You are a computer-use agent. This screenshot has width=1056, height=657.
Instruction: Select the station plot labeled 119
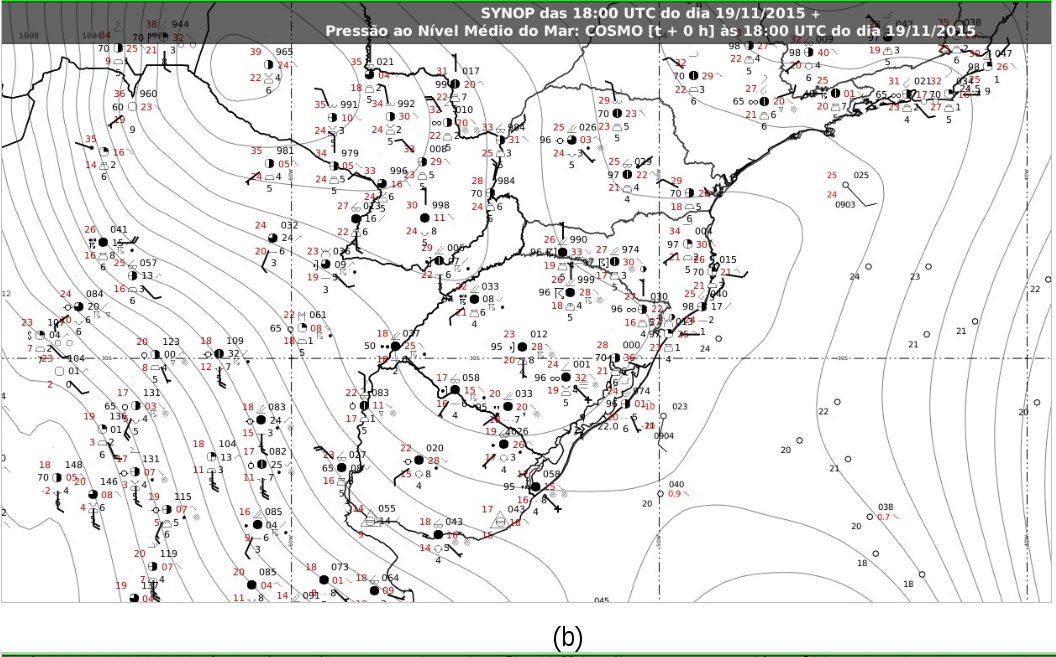pyautogui.click(x=152, y=566)
